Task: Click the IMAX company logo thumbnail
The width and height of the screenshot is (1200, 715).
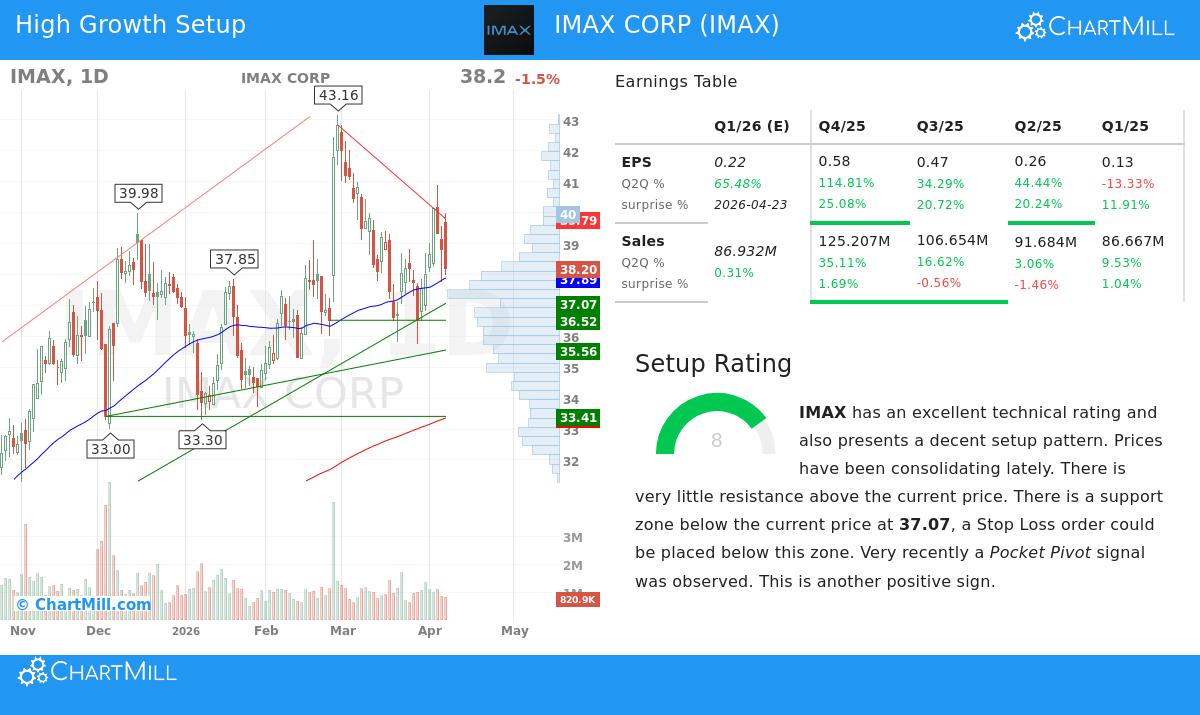Action: point(508,29)
